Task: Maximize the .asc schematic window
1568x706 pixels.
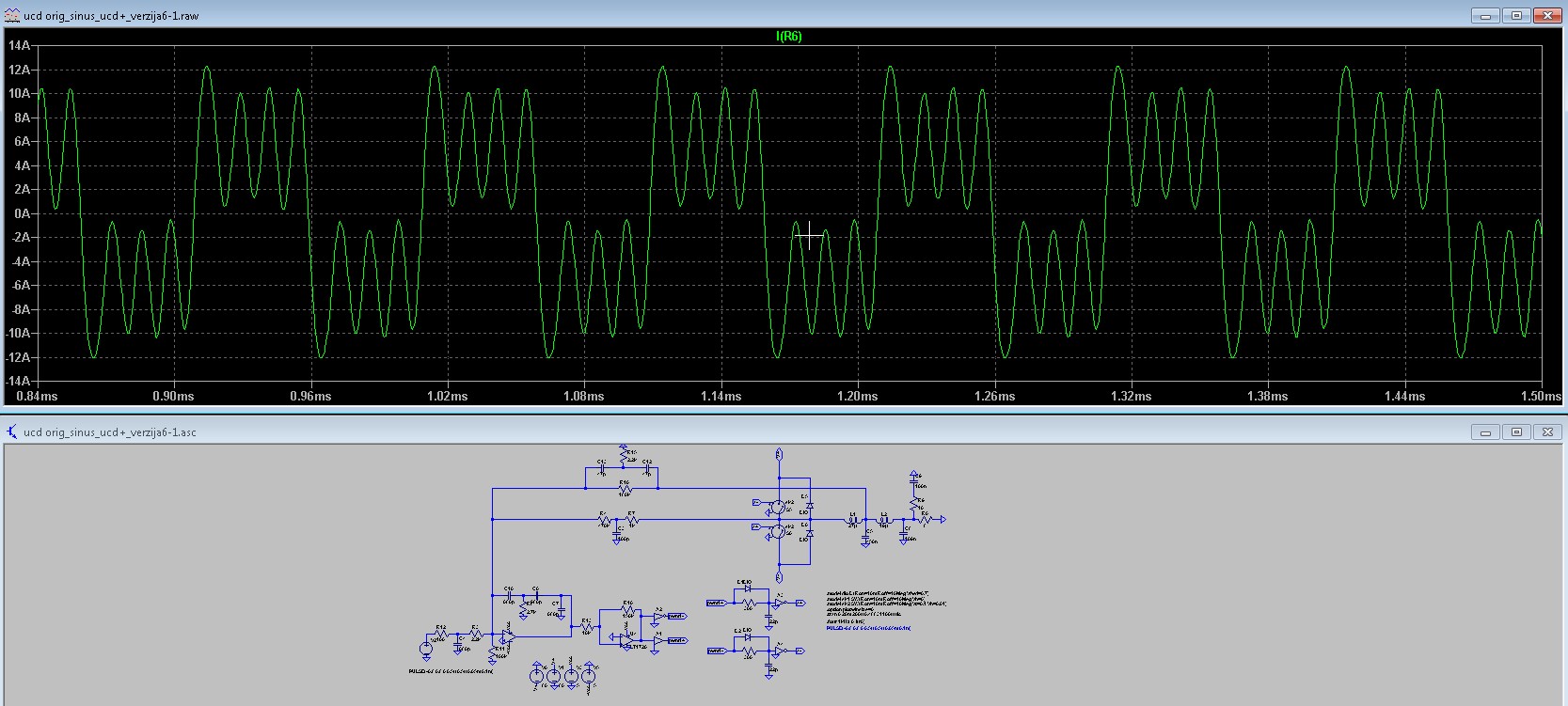Action: (1516, 432)
